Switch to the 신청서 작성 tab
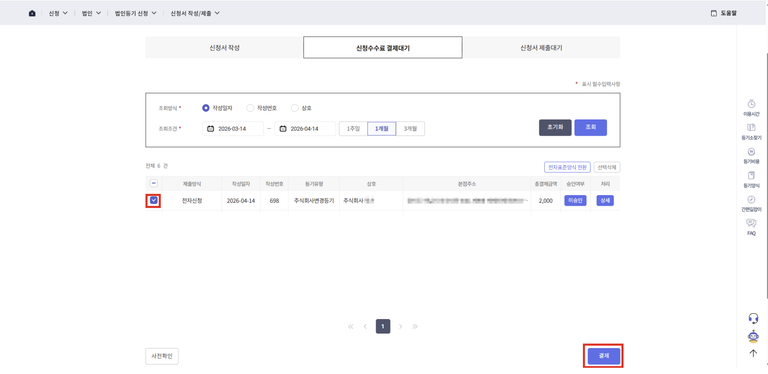This screenshot has height=374, width=768. (x=224, y=47)
